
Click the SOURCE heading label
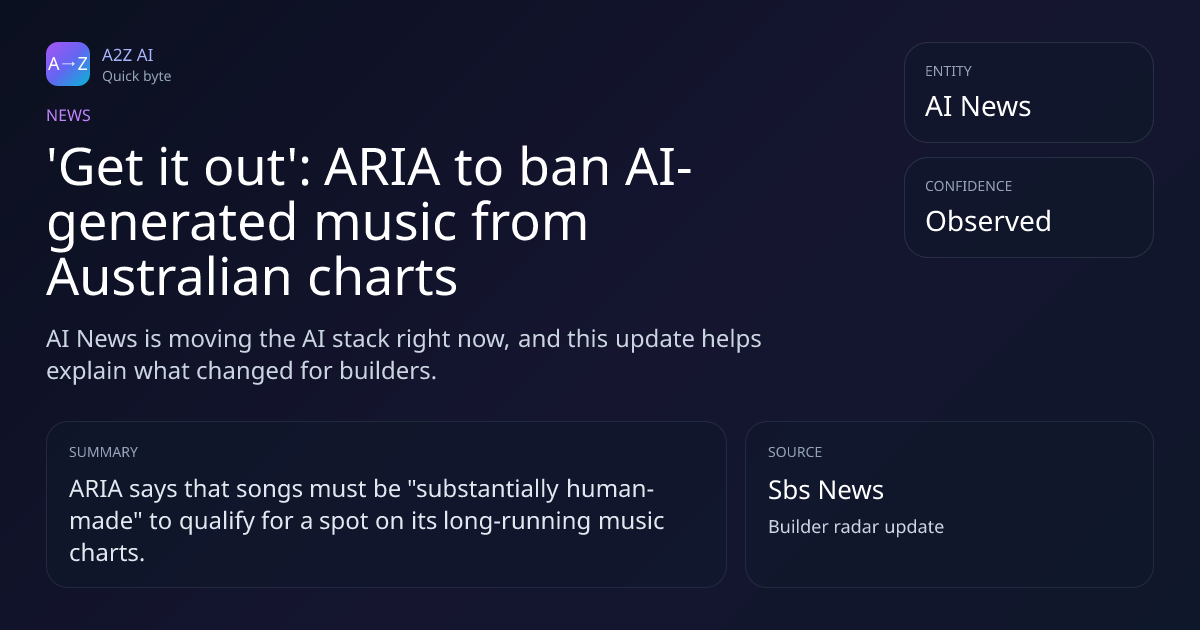pyautogui.click(x=795, y=452)
